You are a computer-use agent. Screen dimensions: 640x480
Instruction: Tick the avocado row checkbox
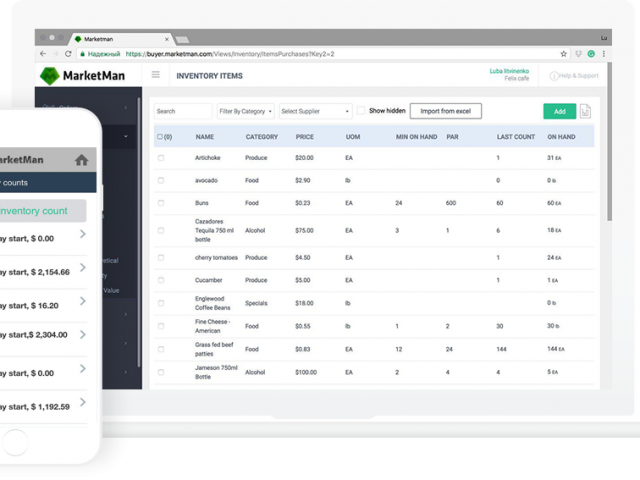(161, 180)
